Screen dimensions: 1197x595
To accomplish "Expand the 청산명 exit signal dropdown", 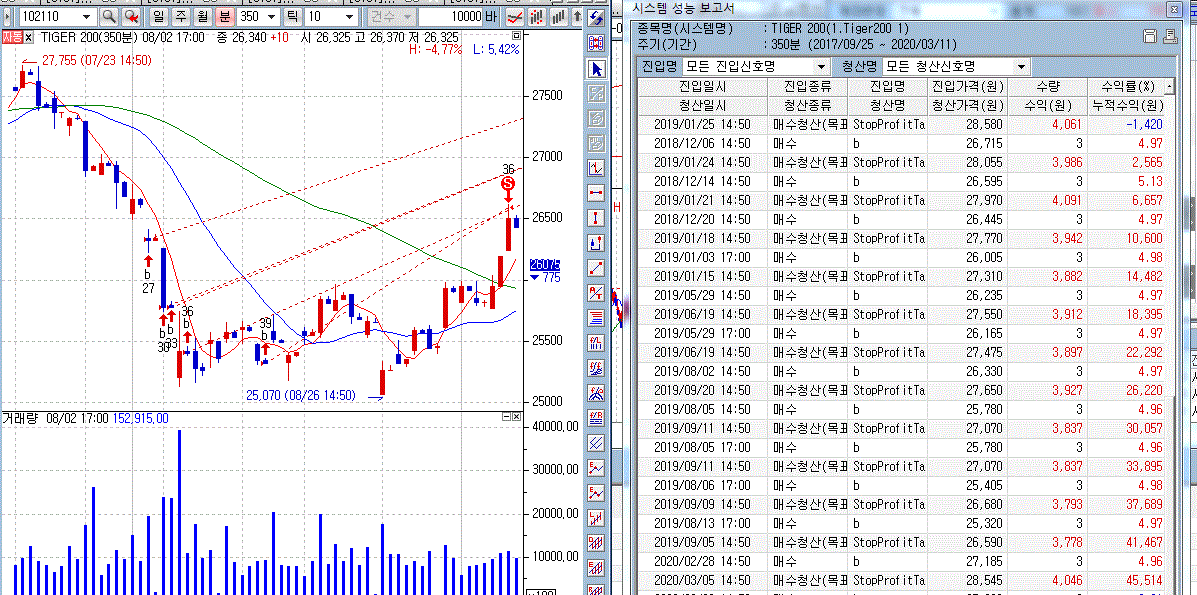I will click(x=1020, y=67).
